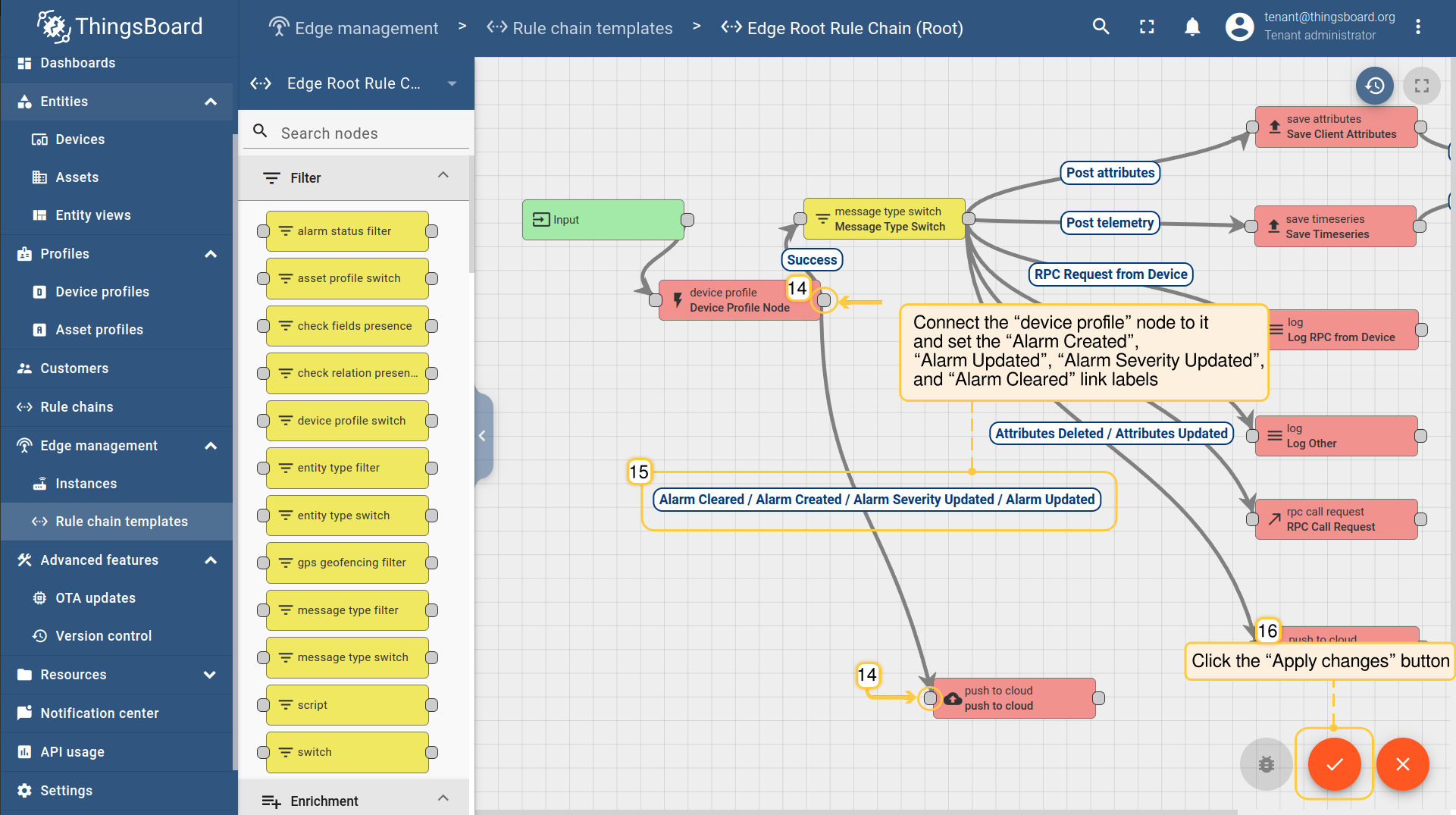Viewport: 1456px width, 815px height.
Task: Open the user account avatar
Action: (x=1239, y=27)
